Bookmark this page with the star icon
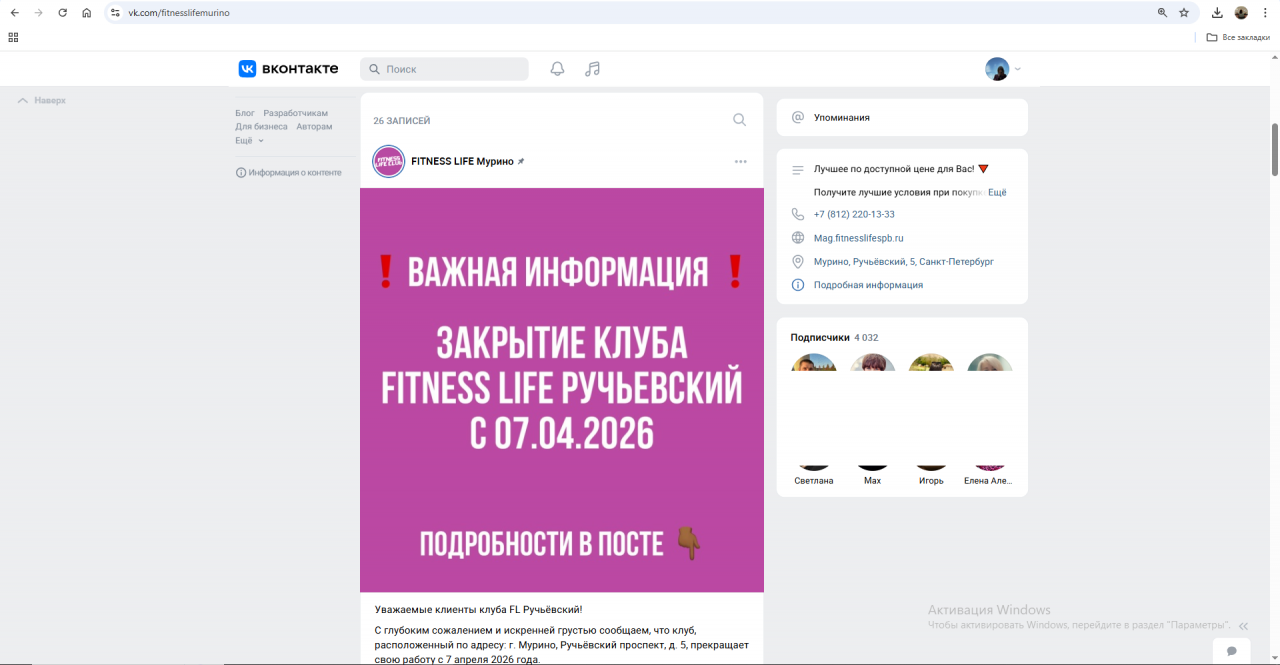Viewport: 1280px width, 665px height. pyautogui.click(x=1184, y=13)
